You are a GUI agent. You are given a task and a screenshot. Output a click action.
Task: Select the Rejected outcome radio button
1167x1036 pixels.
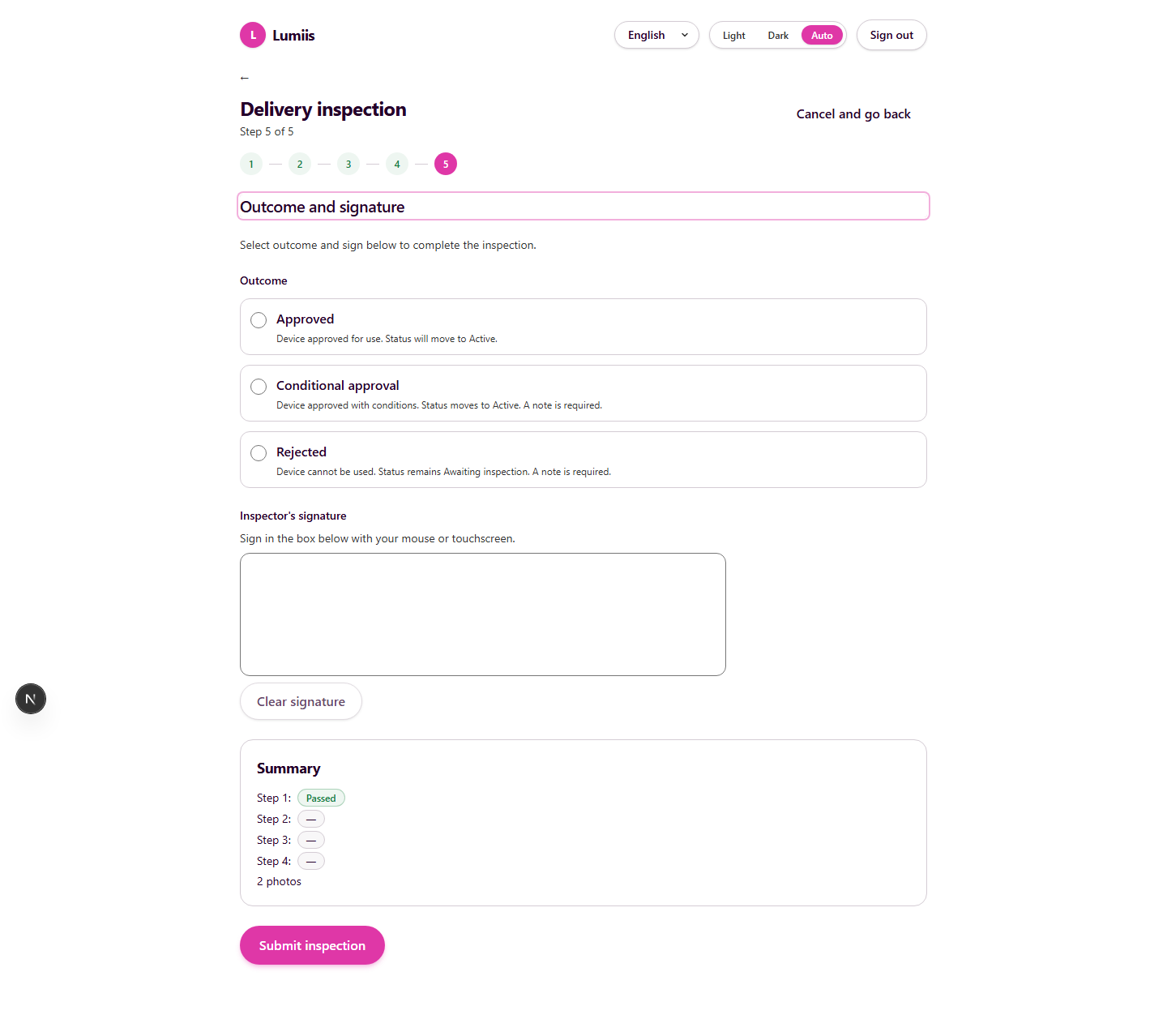coord(259,453)
